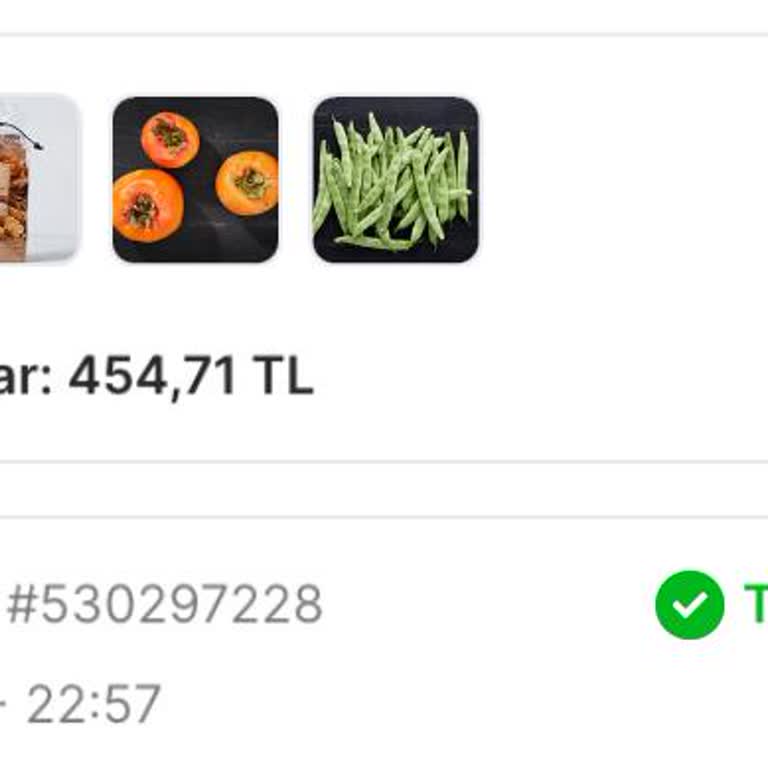Click the green status text beside the checkmark

[x=756, y=604]
